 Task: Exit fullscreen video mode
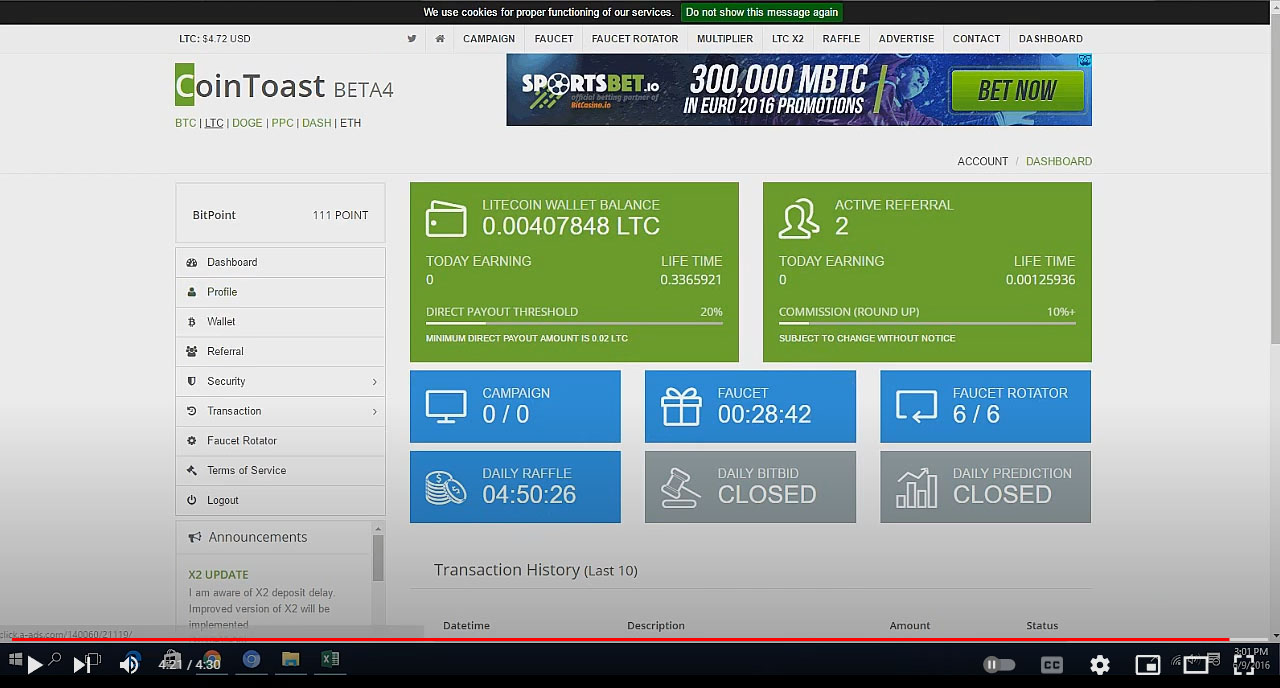click(1244, 664)
